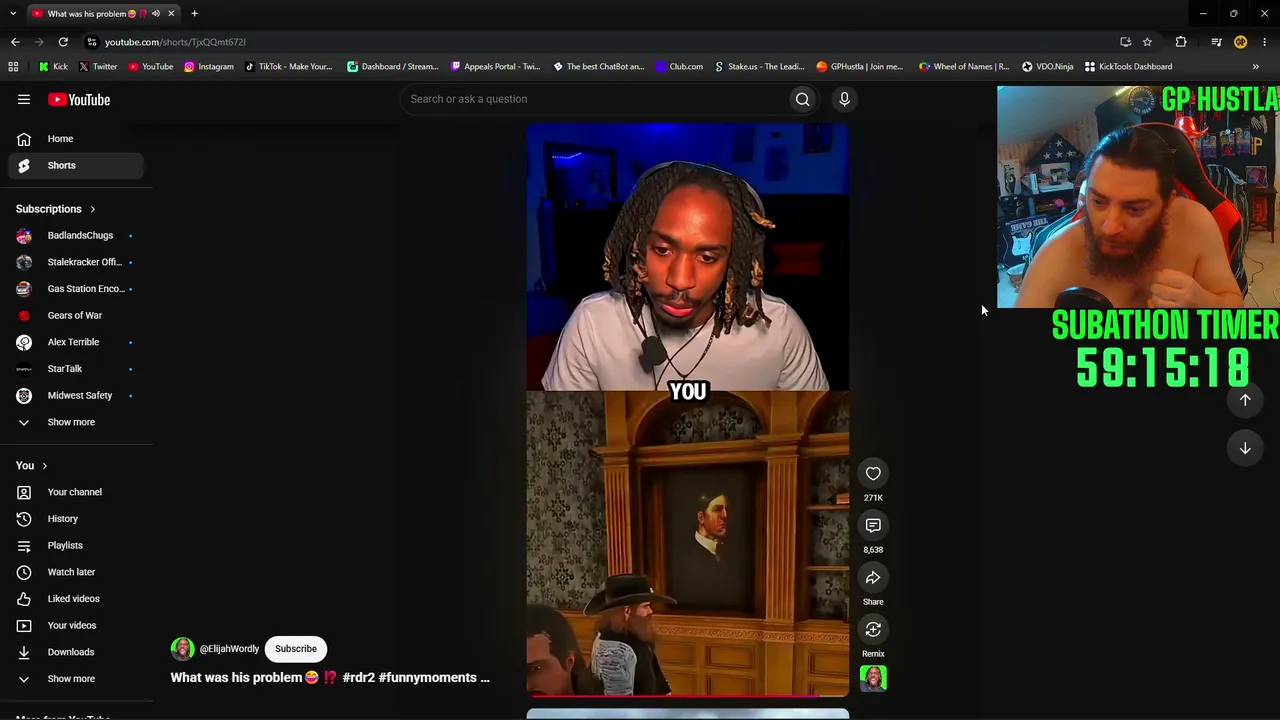Share this short using the arrow icon

point(873,578)
